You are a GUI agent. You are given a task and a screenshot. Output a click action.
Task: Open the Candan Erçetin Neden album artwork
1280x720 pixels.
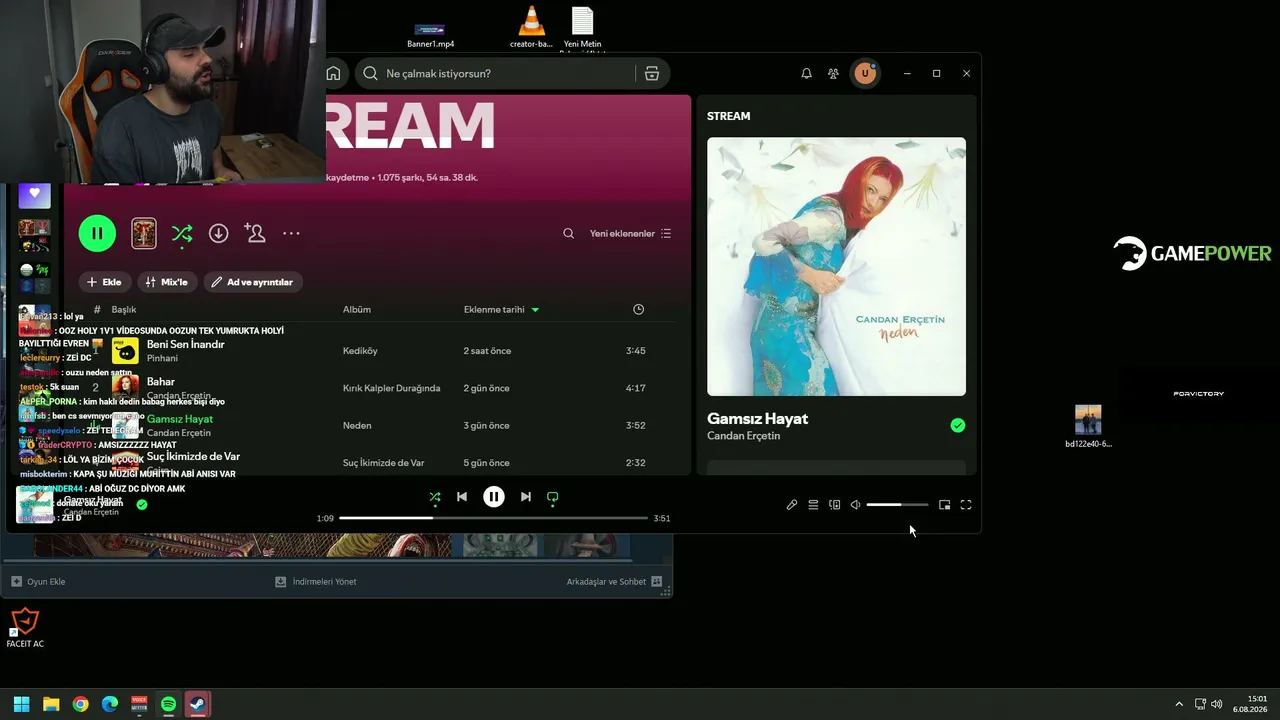[x=836, y=267]
